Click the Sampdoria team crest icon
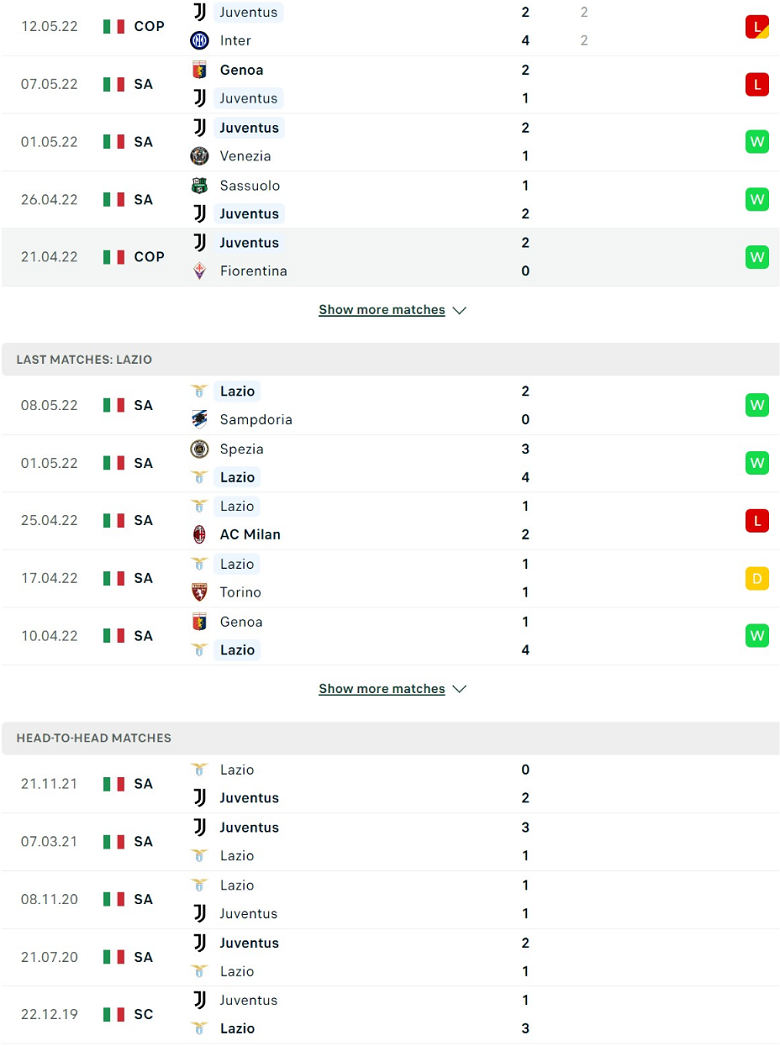The height and width of the screenshot is (1046, 780). [x=200, y=420]
